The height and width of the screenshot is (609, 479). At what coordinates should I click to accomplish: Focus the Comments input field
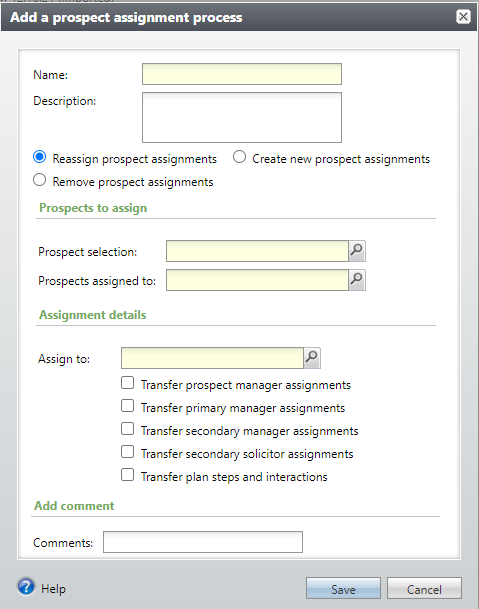click(203, 542)
